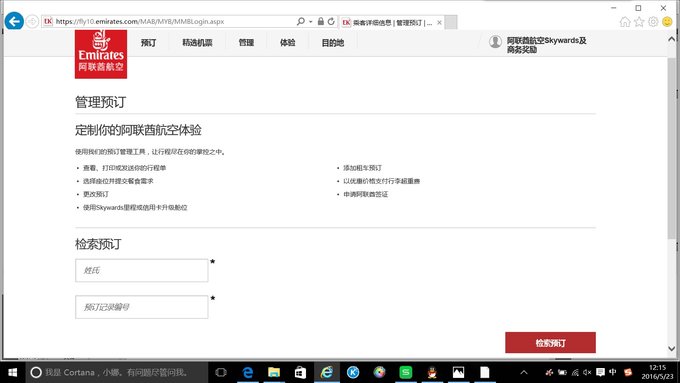Click the Cortana search box
This screenshot has width=680, height=383.
(117, 372)
